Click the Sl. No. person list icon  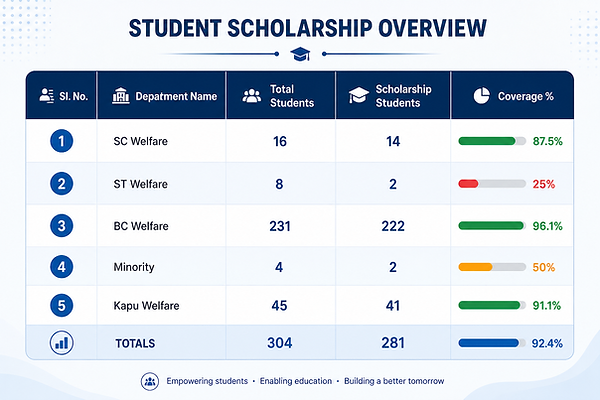pyautogui.click(x=47, y=96)
